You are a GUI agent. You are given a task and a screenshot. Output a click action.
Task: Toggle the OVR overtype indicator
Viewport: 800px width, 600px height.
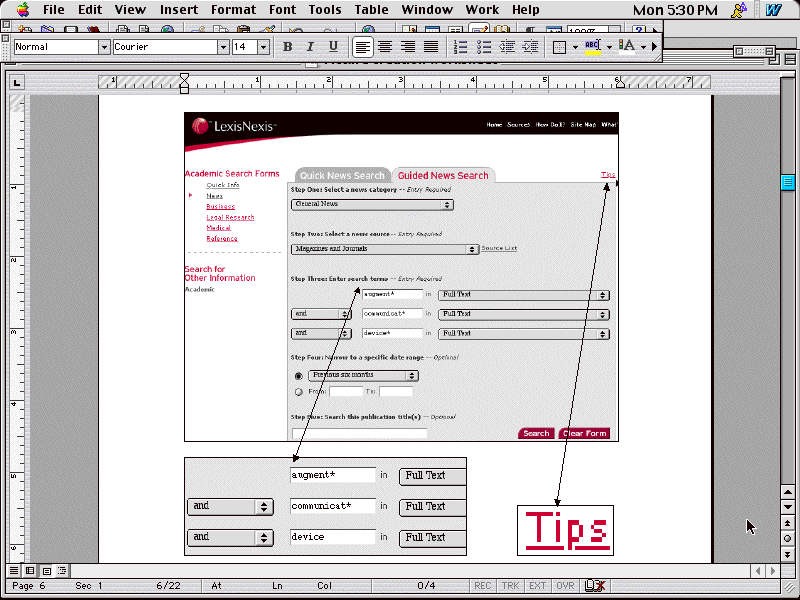tap(565, 586)
